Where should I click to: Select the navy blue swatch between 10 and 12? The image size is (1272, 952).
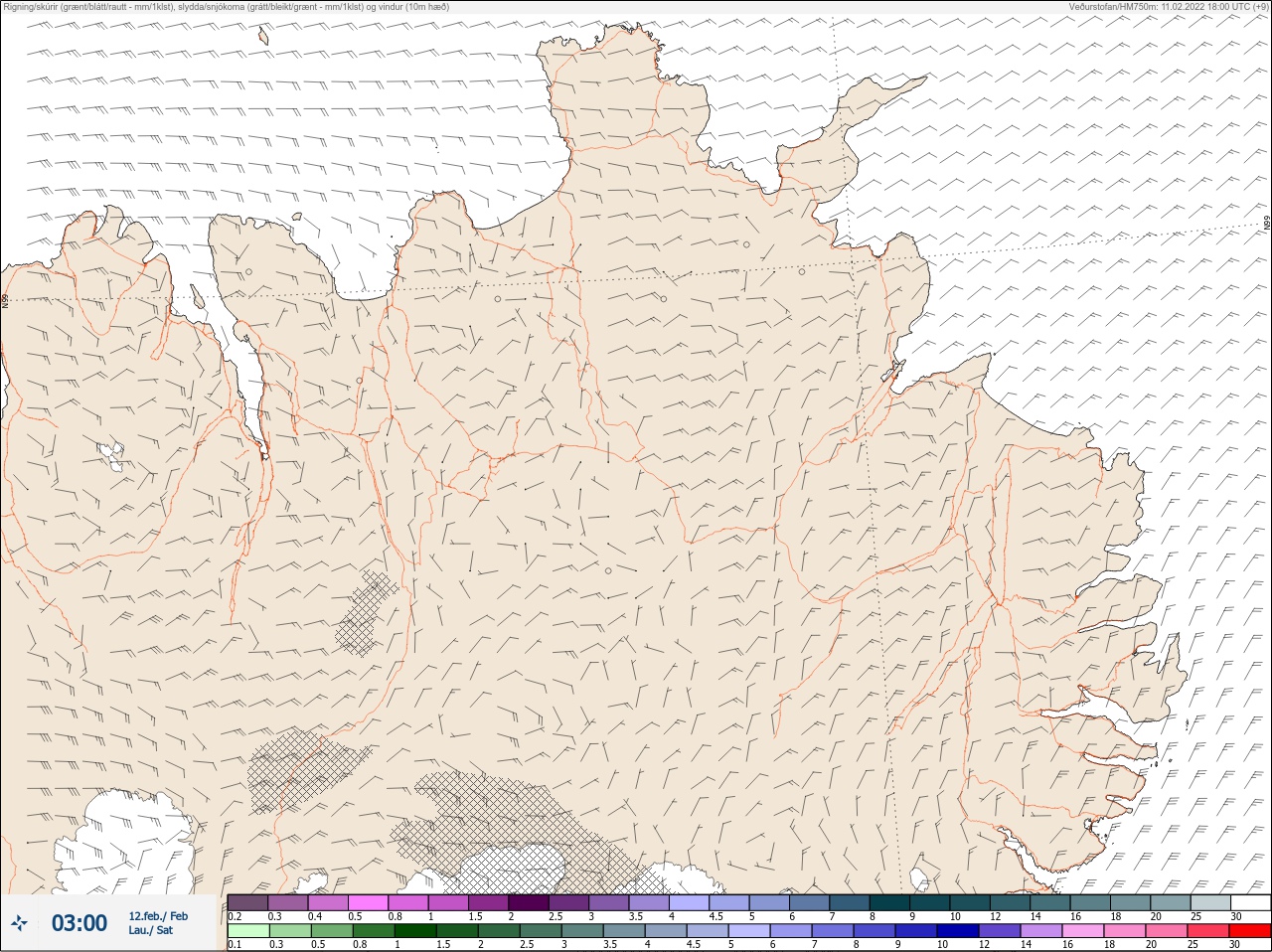pos(956,931)
